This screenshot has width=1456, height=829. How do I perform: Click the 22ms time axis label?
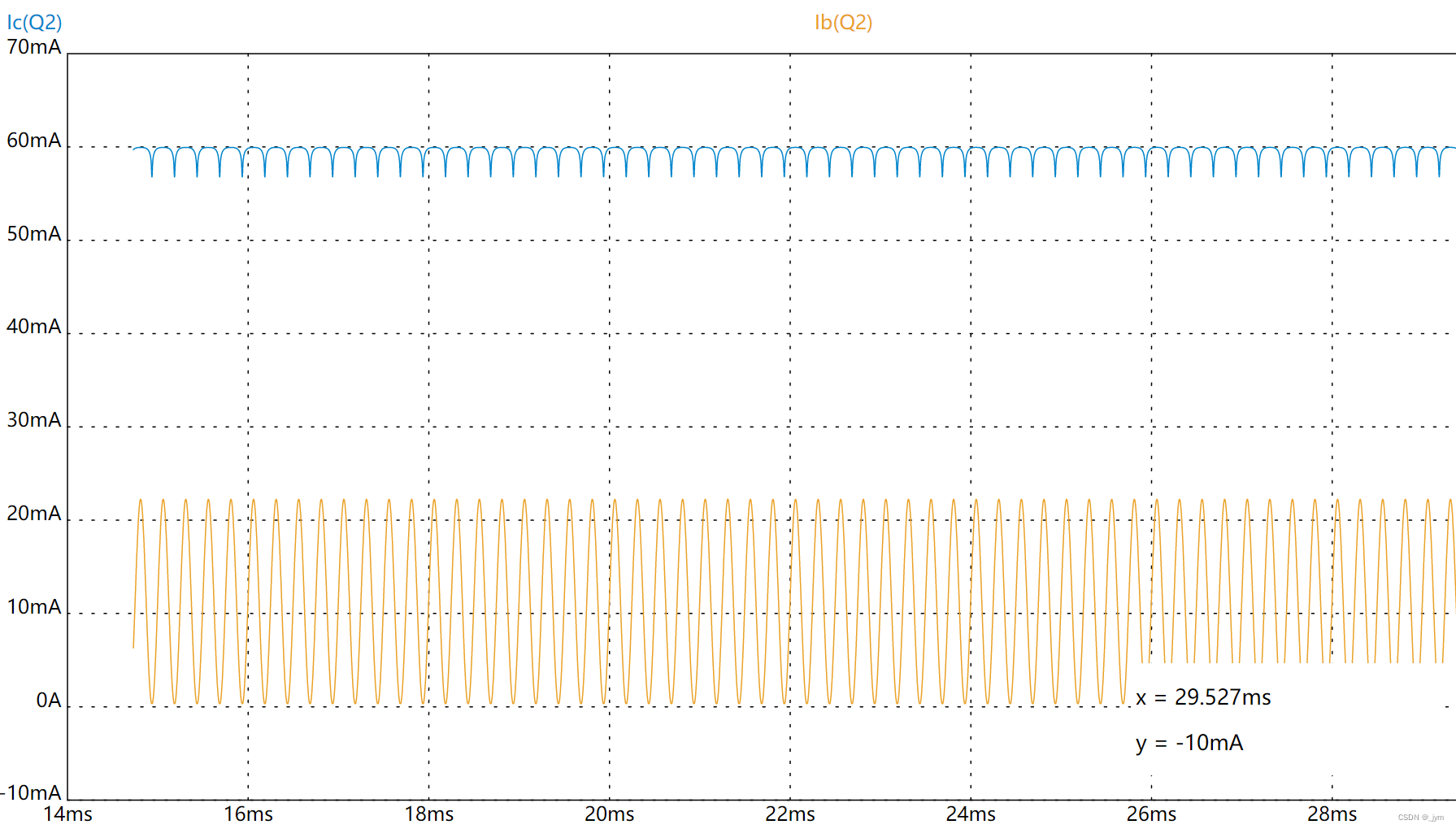point(790,814)
